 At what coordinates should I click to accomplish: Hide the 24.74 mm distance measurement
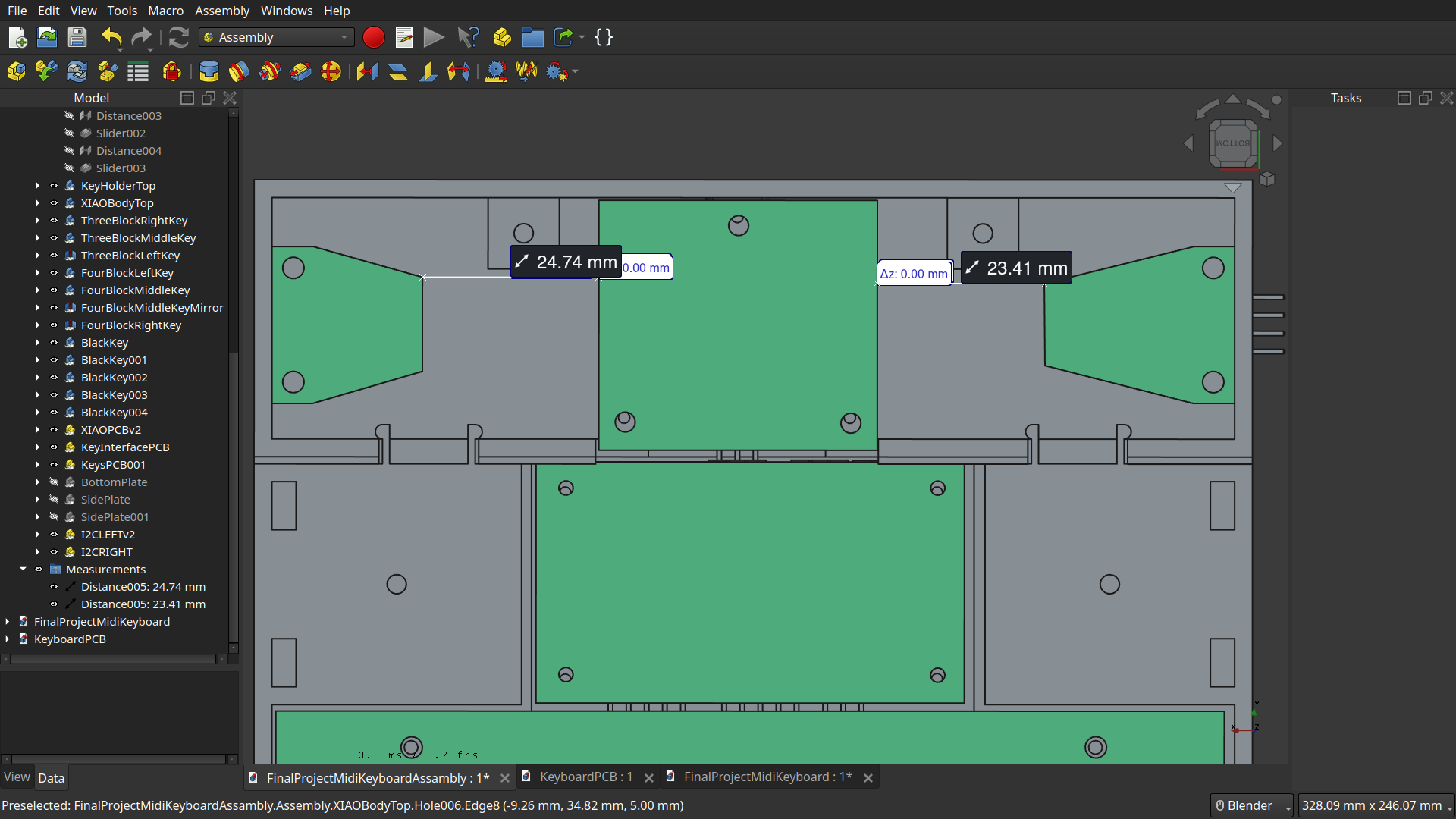tap(54, 587)
